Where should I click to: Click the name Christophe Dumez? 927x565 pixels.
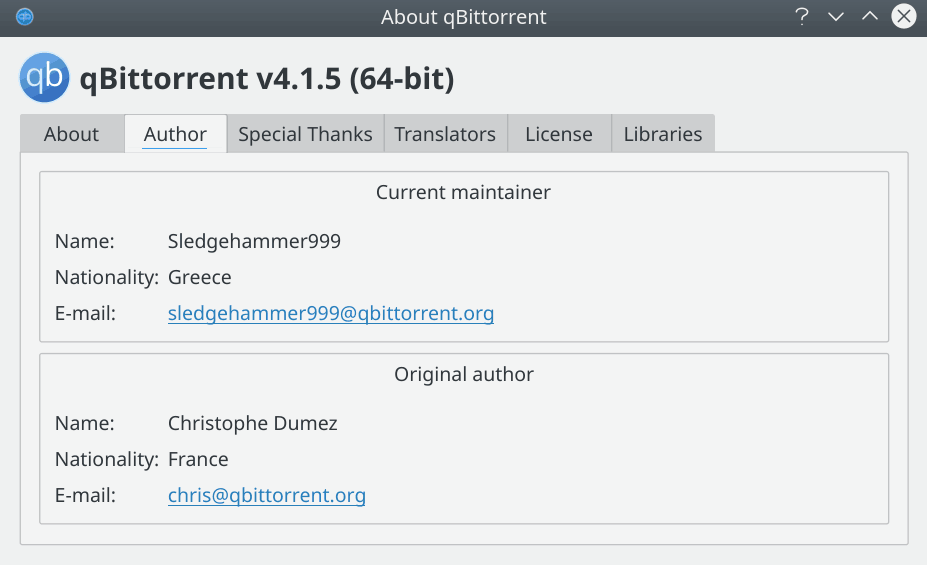click(x=253, y=423)
